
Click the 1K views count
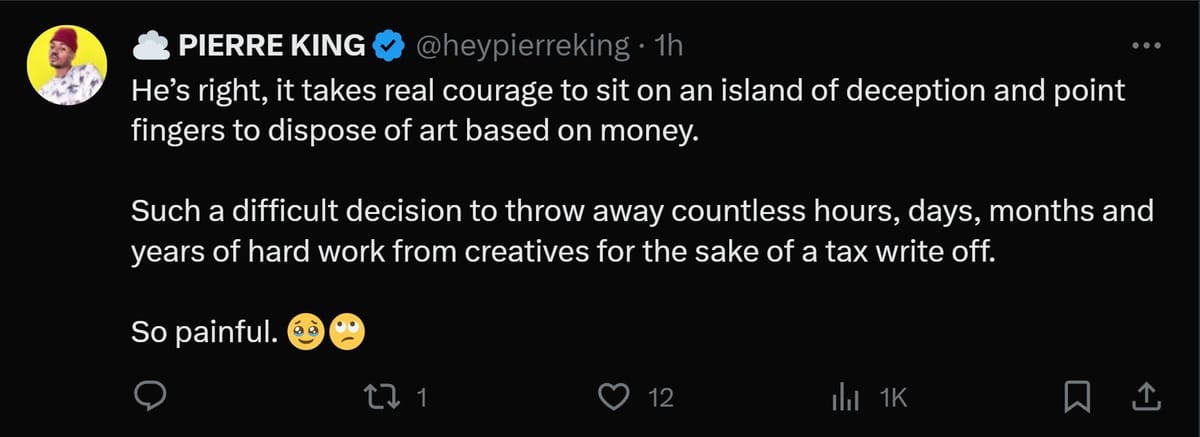(x=892, y=398)
